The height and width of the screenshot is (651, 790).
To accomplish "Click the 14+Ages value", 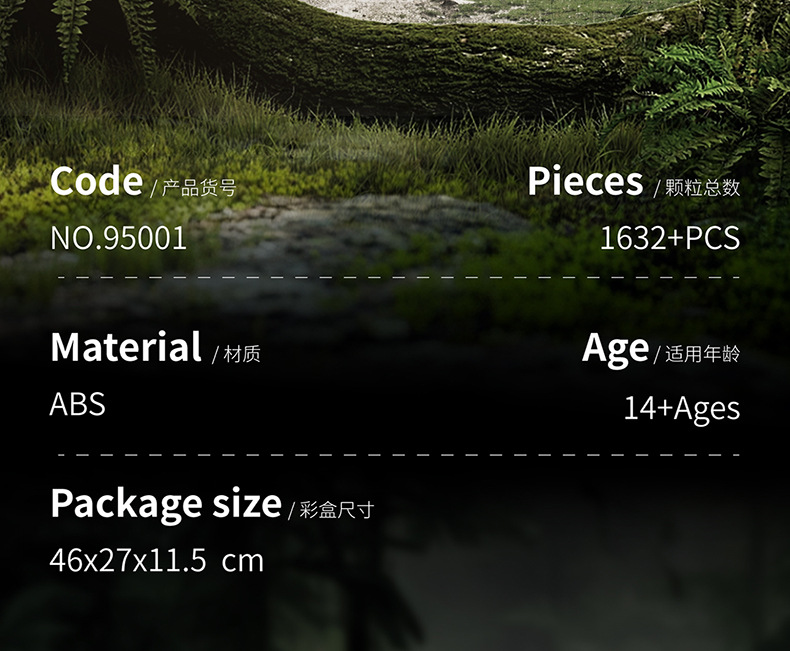I will point(681,408).
